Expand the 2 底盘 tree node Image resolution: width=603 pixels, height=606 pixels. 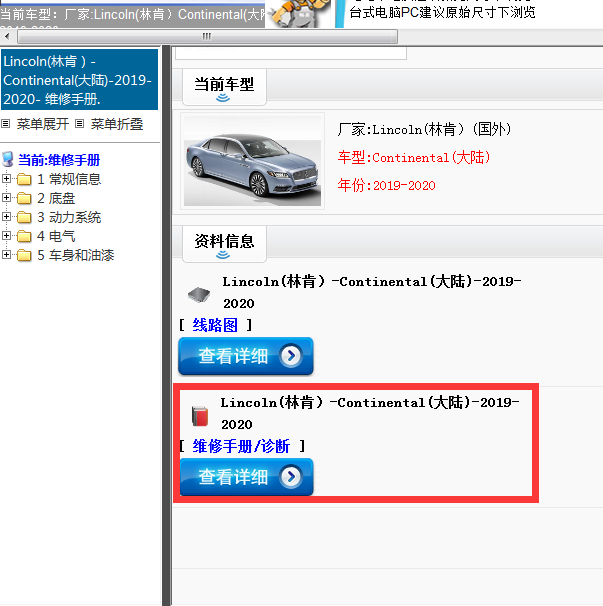coord(6,197)
